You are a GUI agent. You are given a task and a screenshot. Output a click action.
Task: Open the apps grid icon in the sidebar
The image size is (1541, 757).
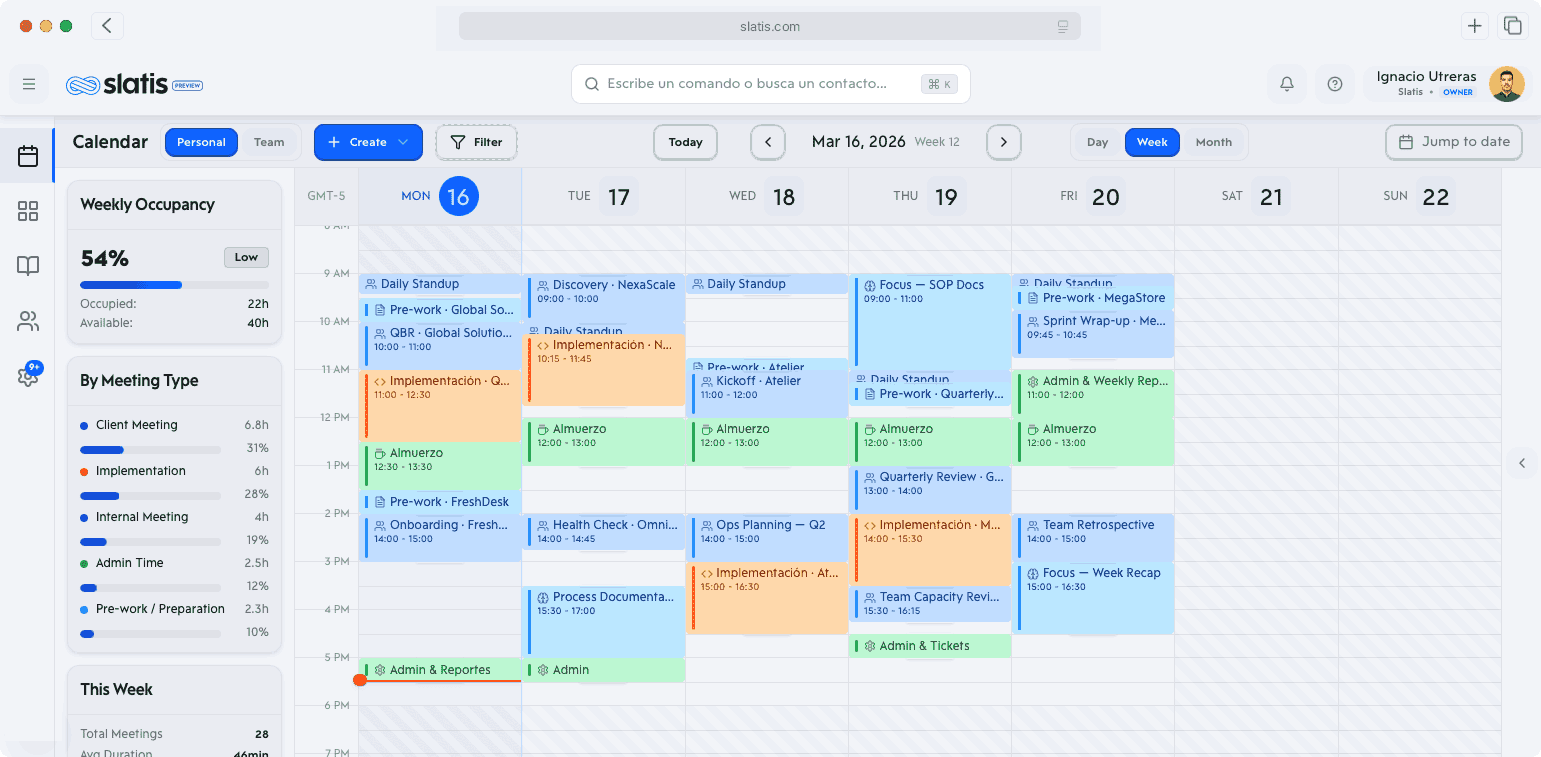click(x=28, y=211)
